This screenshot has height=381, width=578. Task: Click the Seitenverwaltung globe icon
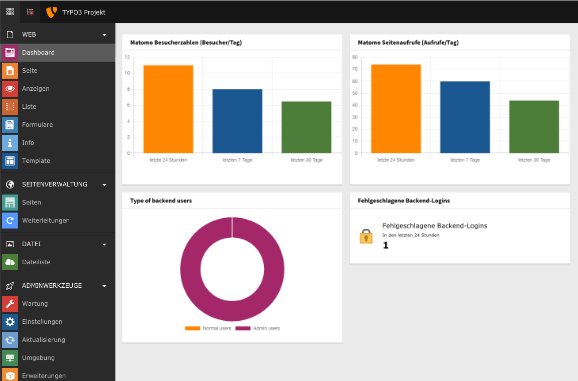point(10,185)
